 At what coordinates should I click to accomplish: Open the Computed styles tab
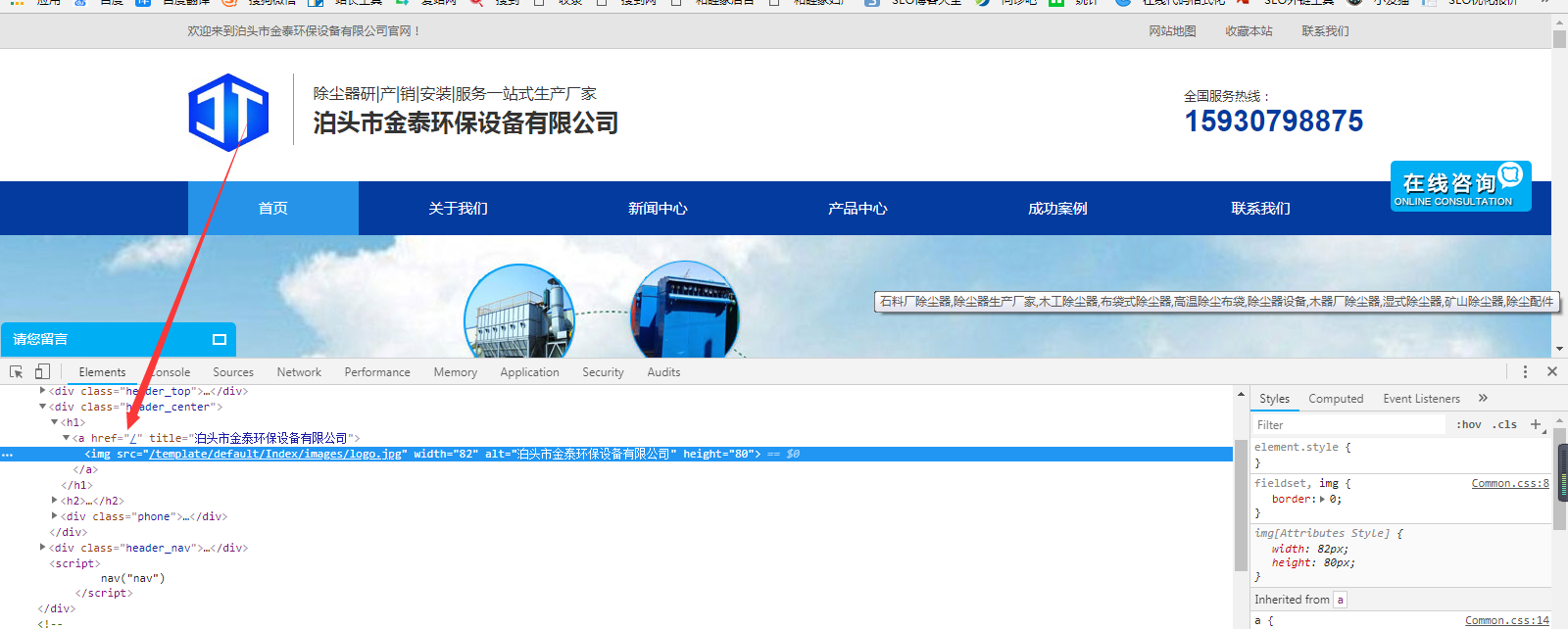(1336, 399)
